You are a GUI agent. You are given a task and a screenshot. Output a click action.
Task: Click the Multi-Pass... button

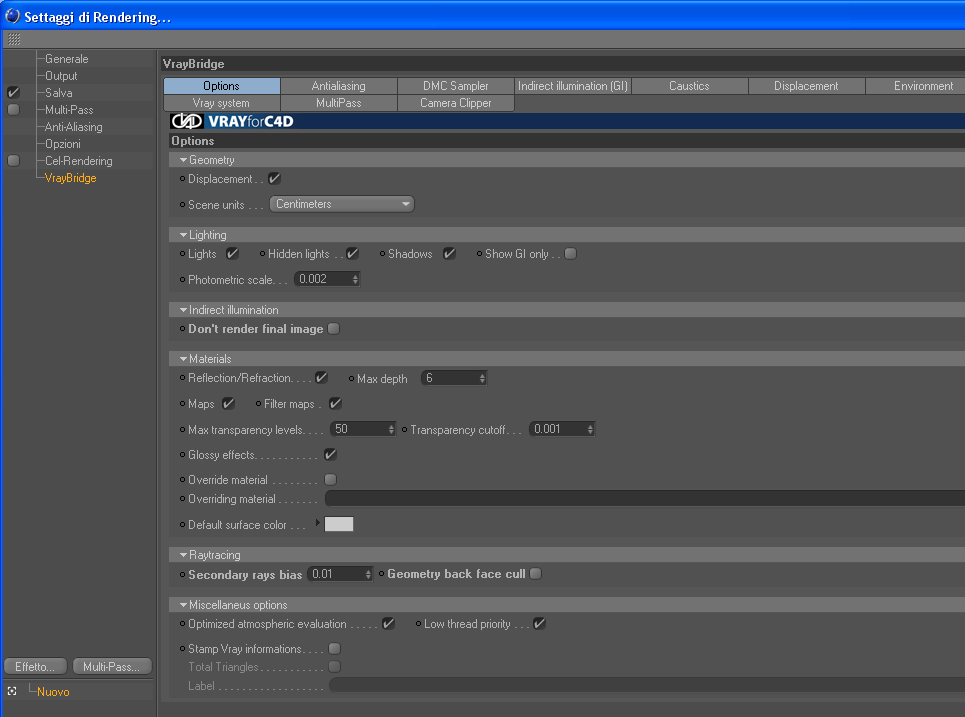tap(112, 667)
